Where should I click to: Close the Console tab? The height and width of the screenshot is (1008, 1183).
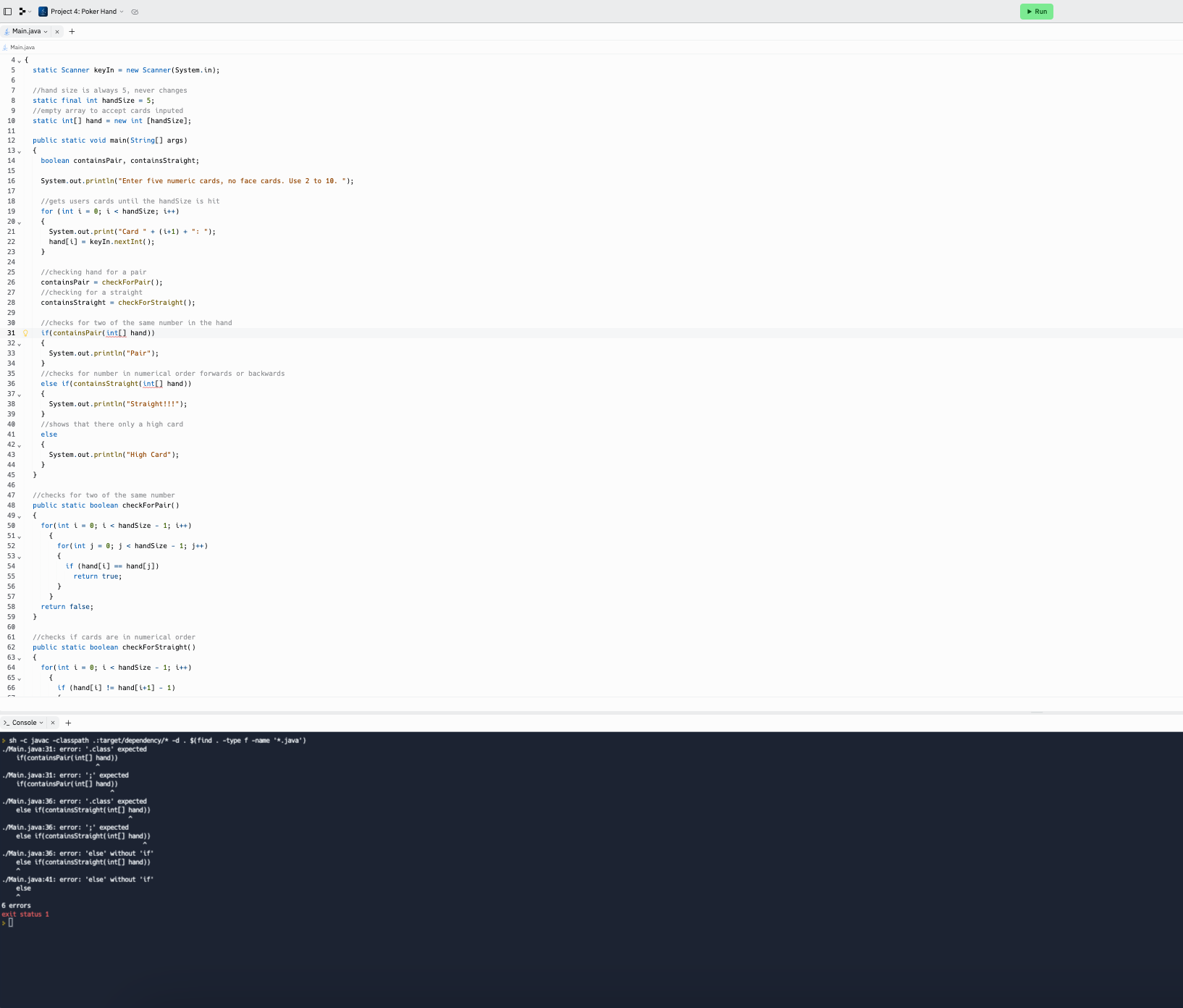pos(53,723)
